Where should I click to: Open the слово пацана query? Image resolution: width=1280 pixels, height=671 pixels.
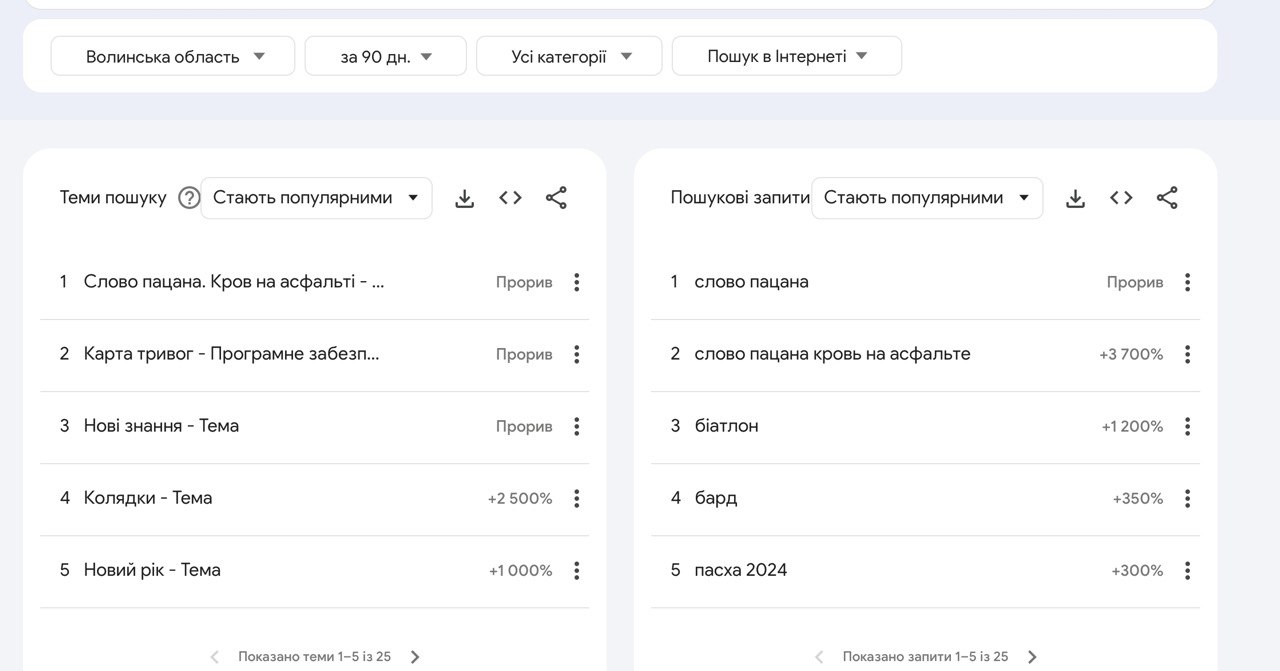click(751, 282)
